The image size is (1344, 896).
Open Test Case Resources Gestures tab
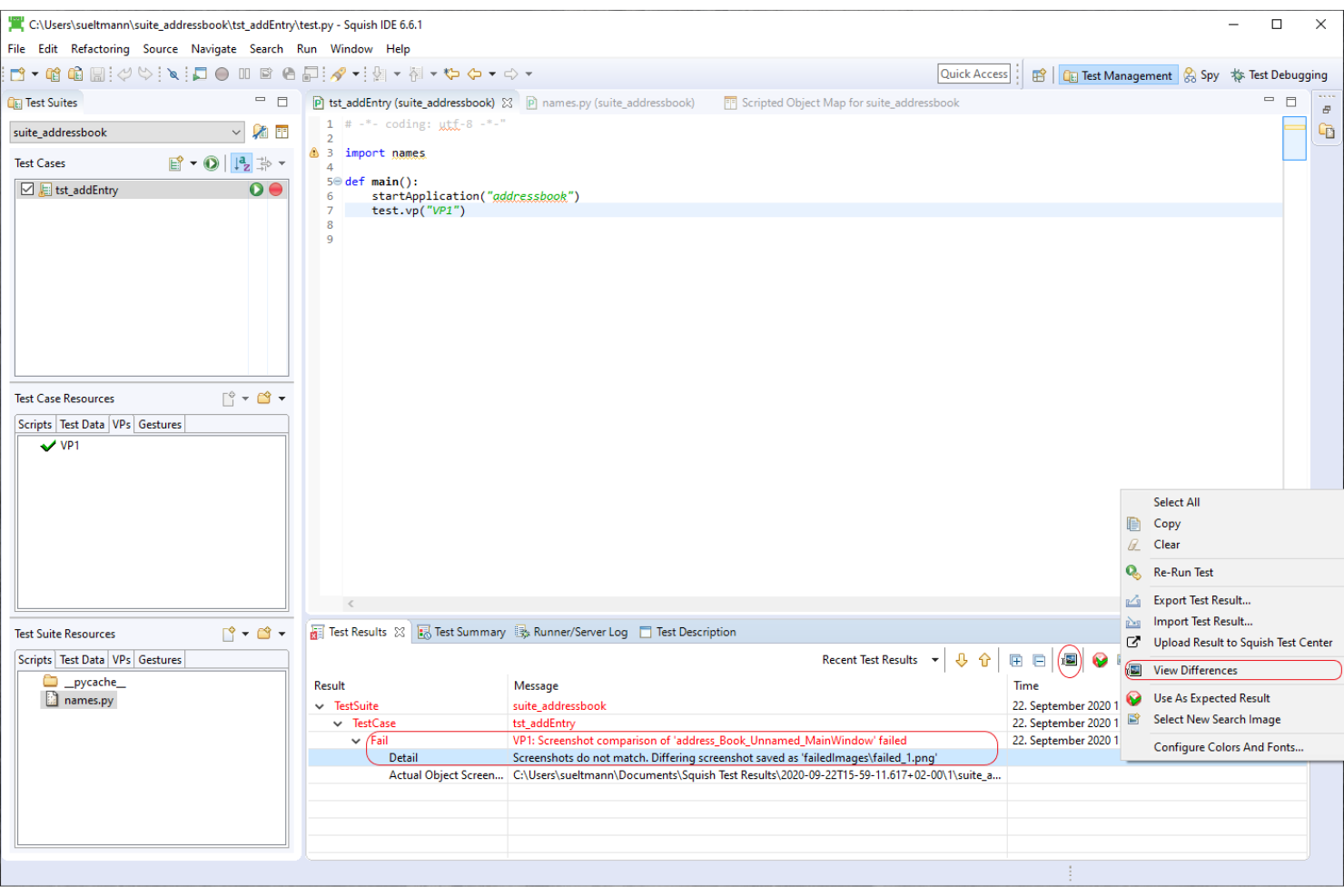pyautogui.click(x=160, y=425)
